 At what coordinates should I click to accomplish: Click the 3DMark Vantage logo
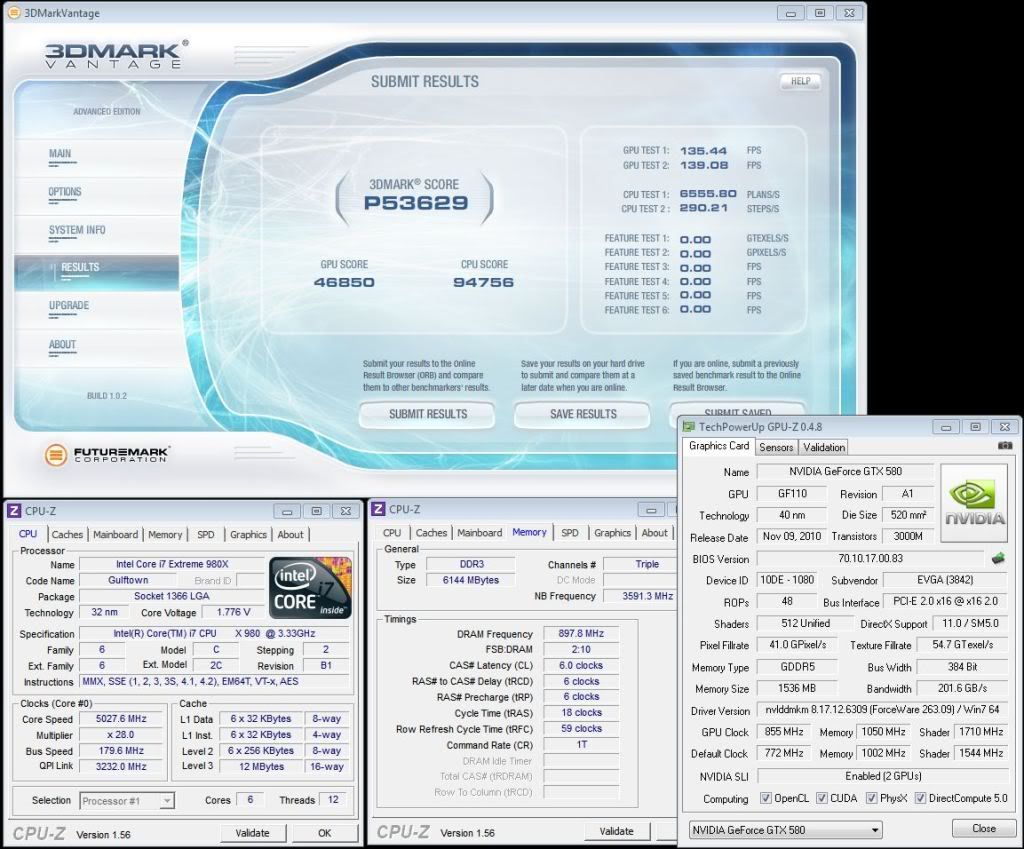pos(114,54)
